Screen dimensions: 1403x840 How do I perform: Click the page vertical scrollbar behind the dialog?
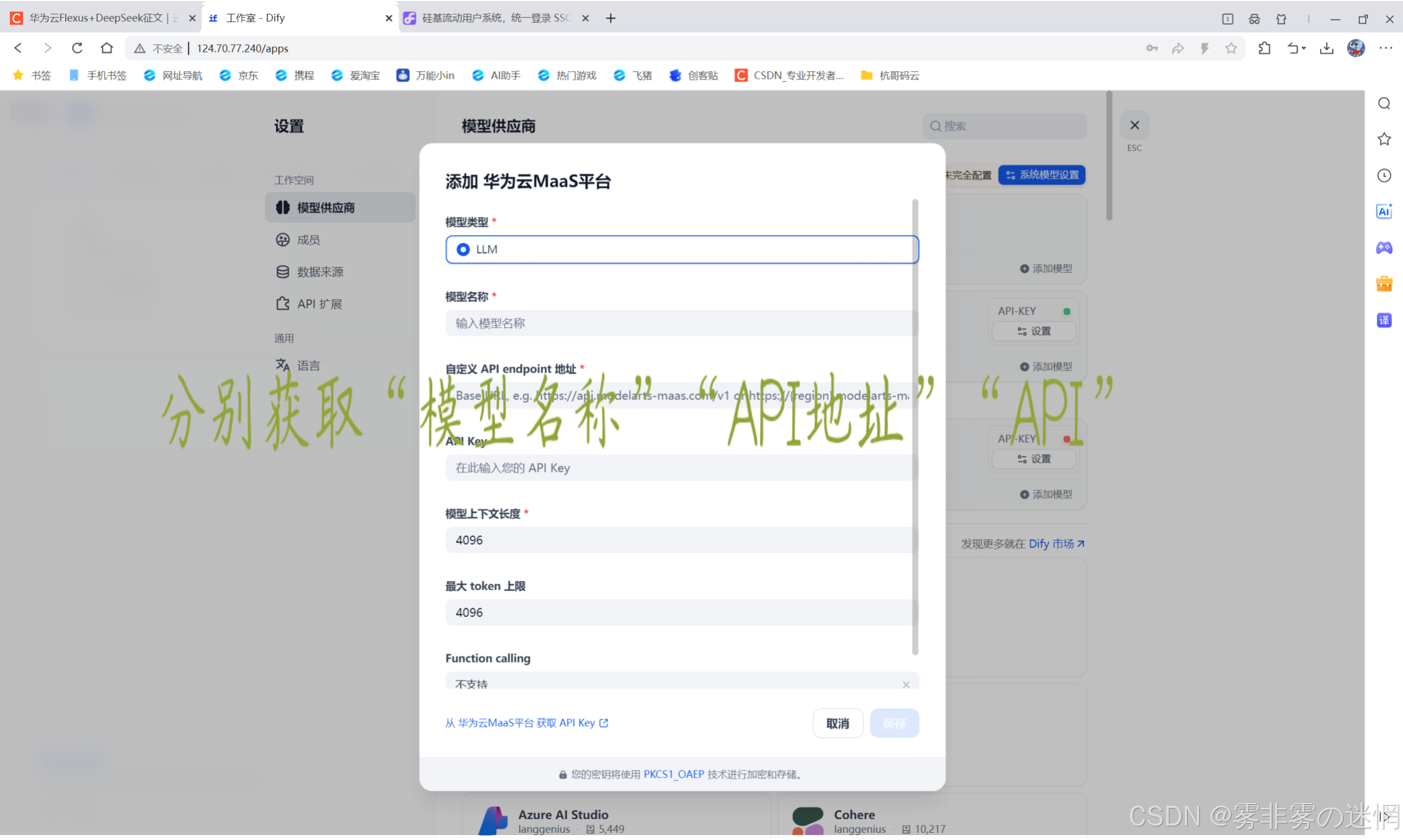(x=1109, y=156)
